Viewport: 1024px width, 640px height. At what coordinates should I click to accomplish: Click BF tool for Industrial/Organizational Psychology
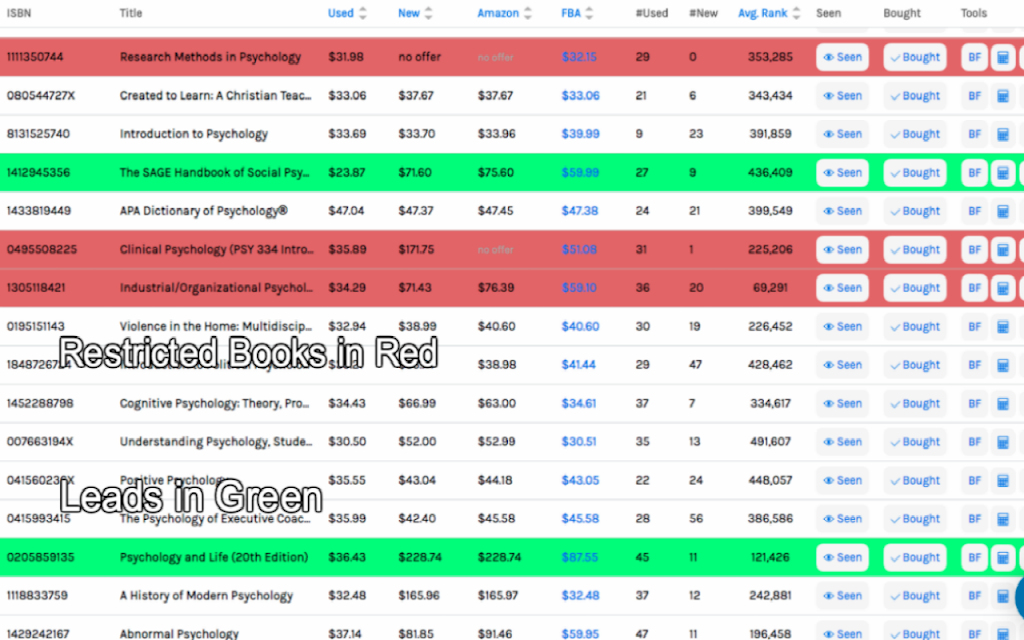pyautogui.click(x=974, y=288)
